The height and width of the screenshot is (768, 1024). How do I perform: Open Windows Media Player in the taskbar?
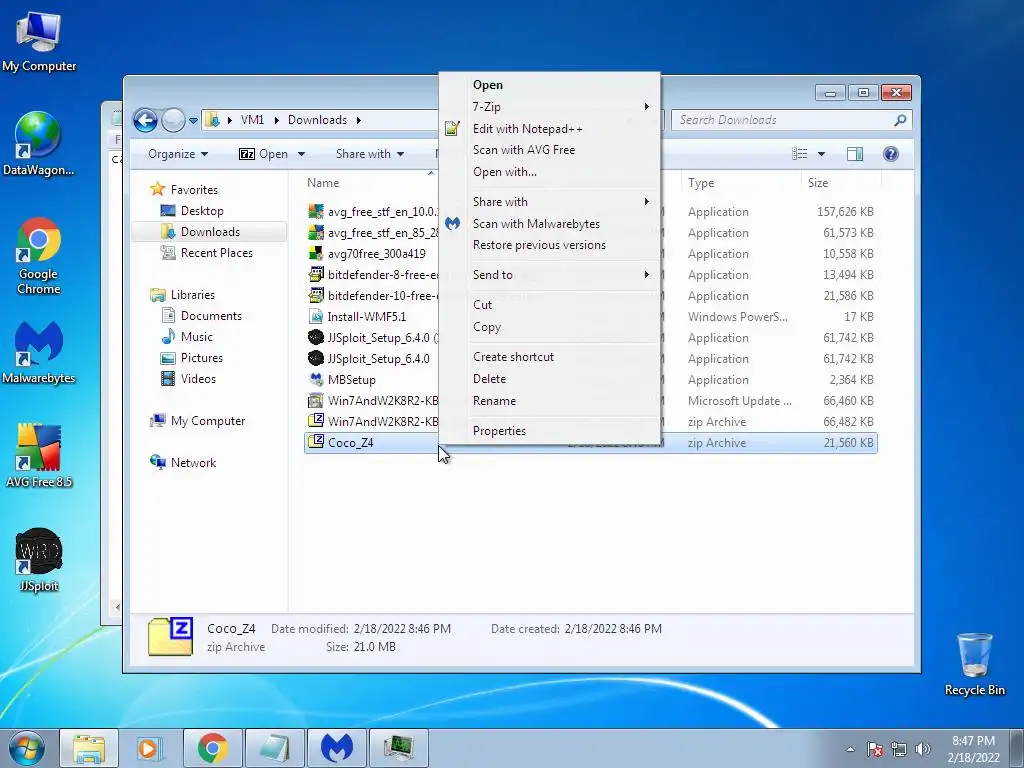[149, 748]
